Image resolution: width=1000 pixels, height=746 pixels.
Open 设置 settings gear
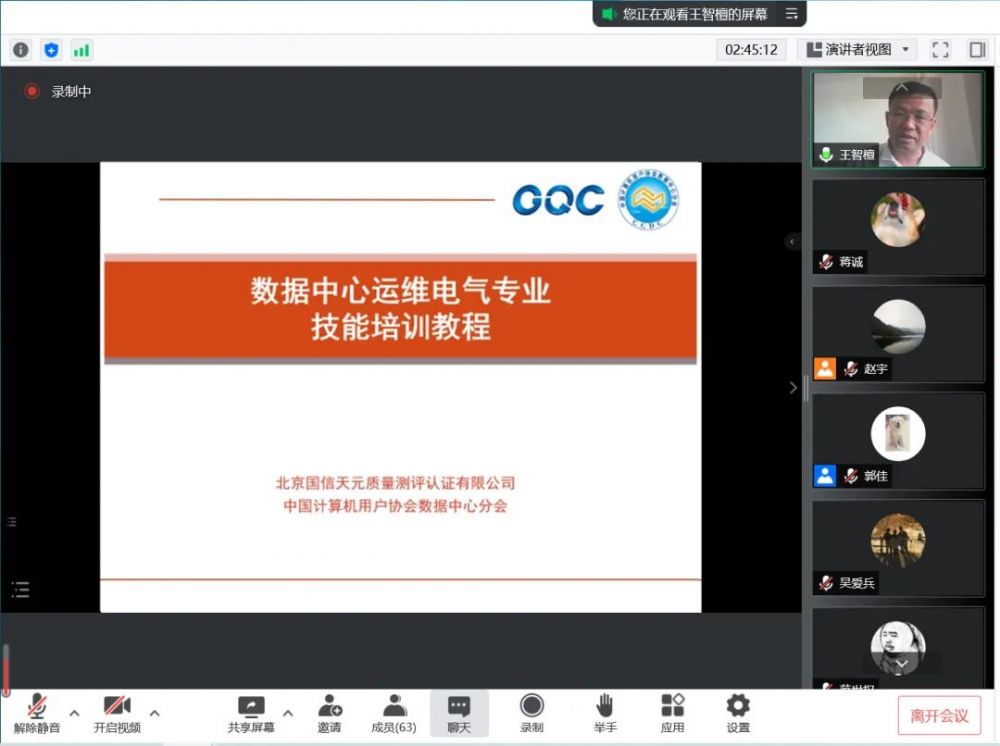click(738, 713)
